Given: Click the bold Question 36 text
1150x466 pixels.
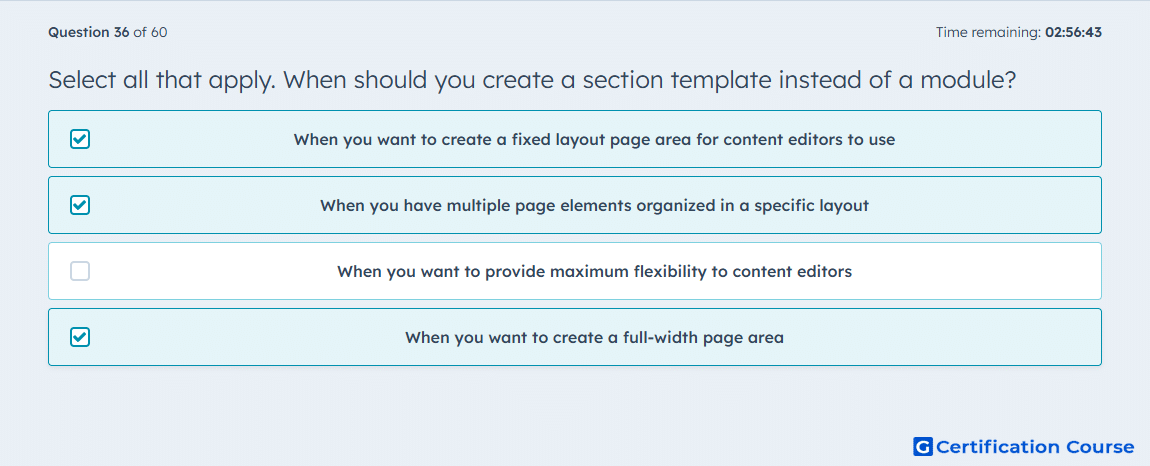Looking at the screenshot, I should (x=89, y=32).
